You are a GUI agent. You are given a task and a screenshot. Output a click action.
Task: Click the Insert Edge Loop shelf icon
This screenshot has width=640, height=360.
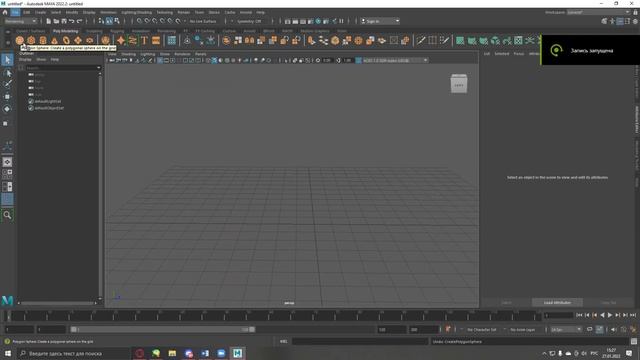pyautogui.click(x=433, y=40)
